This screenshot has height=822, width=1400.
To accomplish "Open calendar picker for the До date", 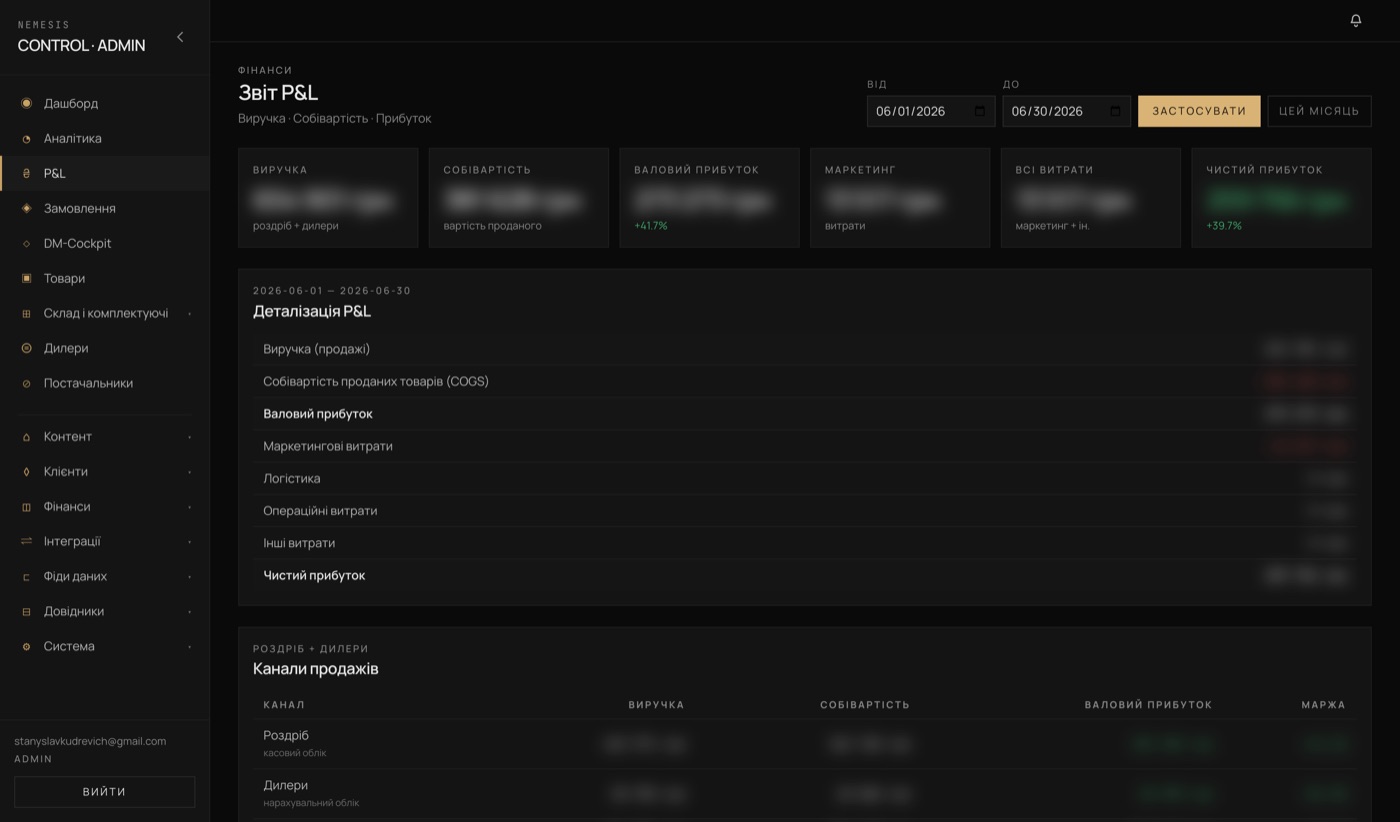I will point(1116,111).
